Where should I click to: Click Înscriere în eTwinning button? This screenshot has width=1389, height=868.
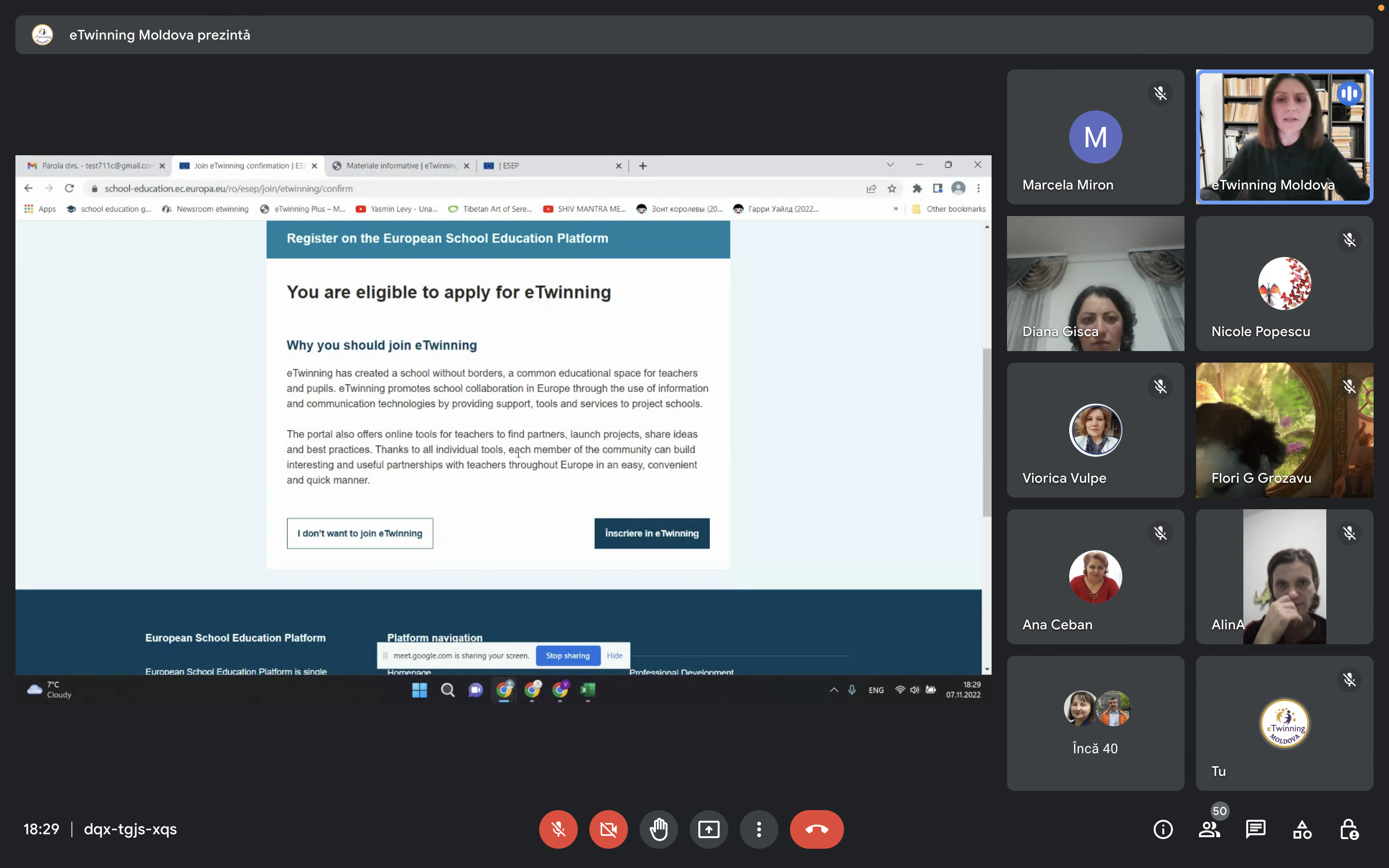coord(652,533)
